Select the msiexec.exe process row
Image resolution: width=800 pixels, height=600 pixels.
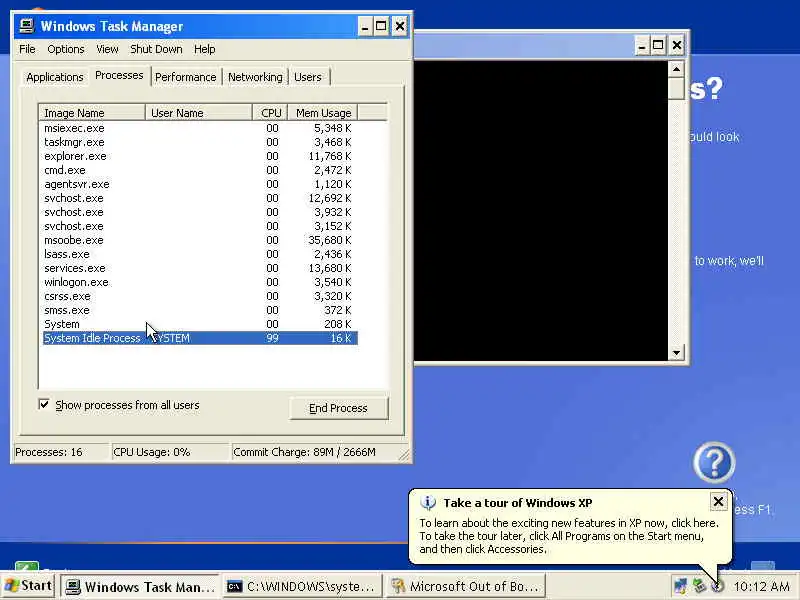point(200,128)
